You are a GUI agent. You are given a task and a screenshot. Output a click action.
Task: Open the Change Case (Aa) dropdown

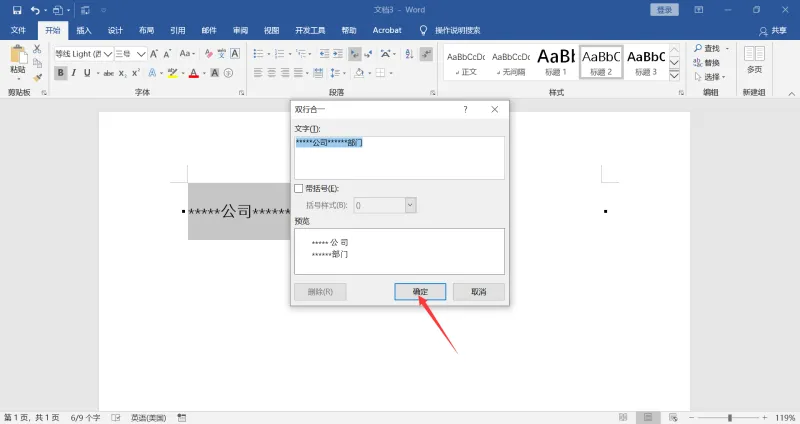click(x=187, y=54)
